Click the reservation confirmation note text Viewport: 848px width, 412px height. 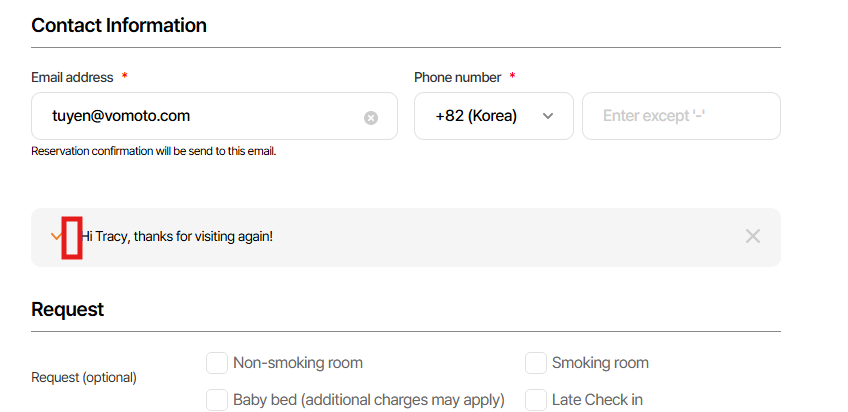[x=153, y=152]
